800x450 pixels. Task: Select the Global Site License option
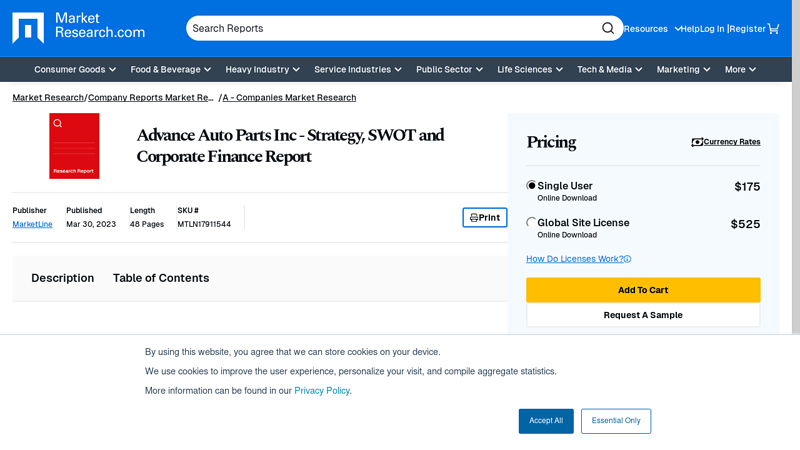(531, 222)
